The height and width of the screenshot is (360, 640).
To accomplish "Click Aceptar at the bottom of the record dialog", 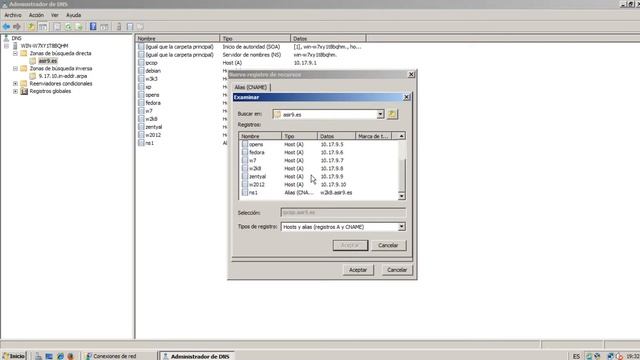I will pyautogui.click(x=358, y=270).
